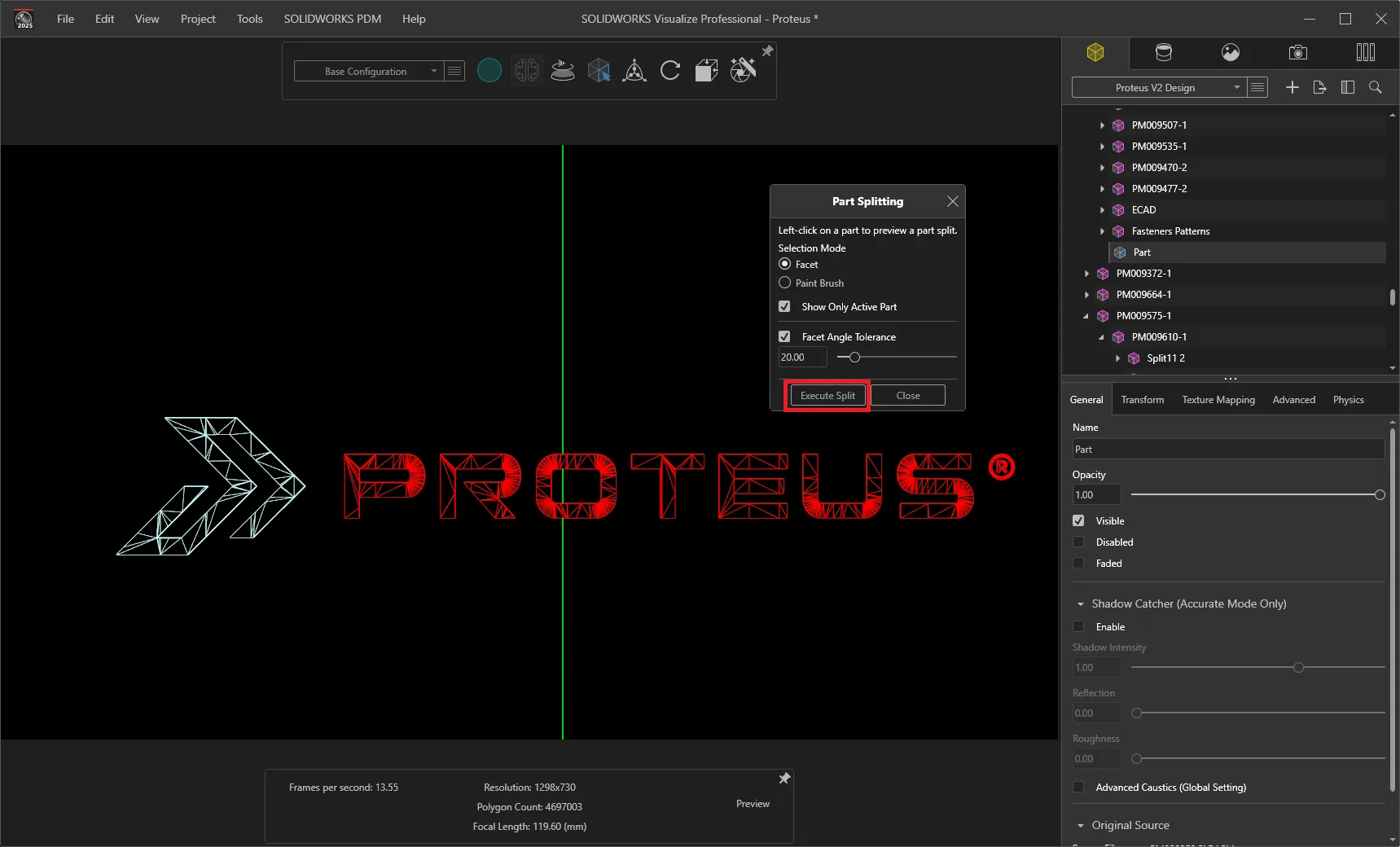Collapse the Shadow Catcher section
This screenshot has height=847, width=1400.
coord(1081,604)
